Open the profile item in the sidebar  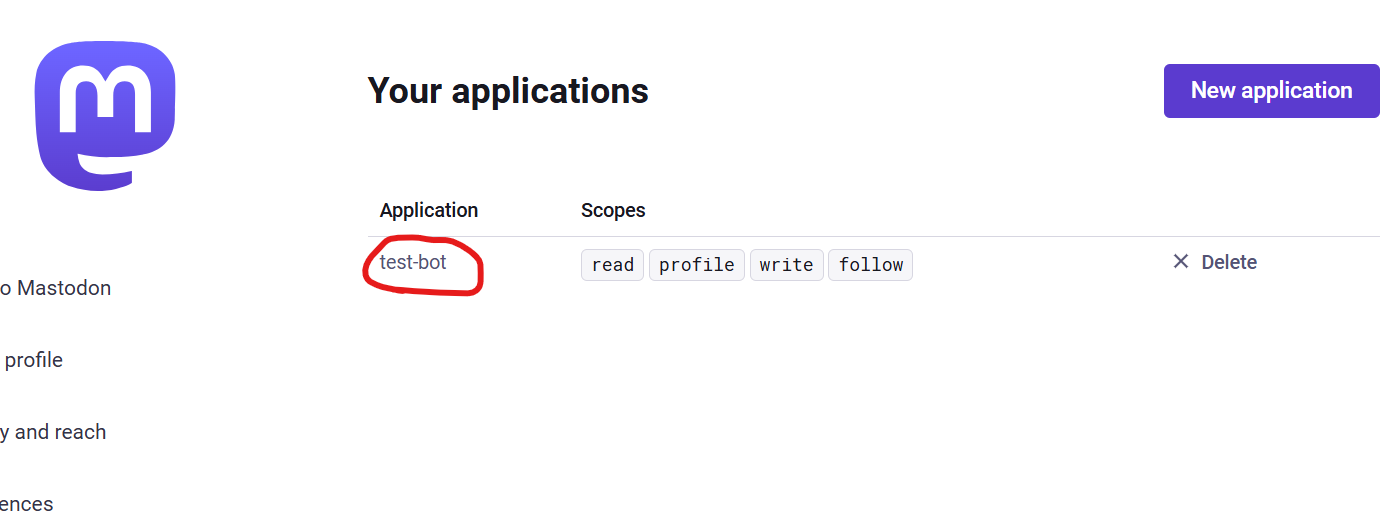pyautogui.click(x=34, y=360)
